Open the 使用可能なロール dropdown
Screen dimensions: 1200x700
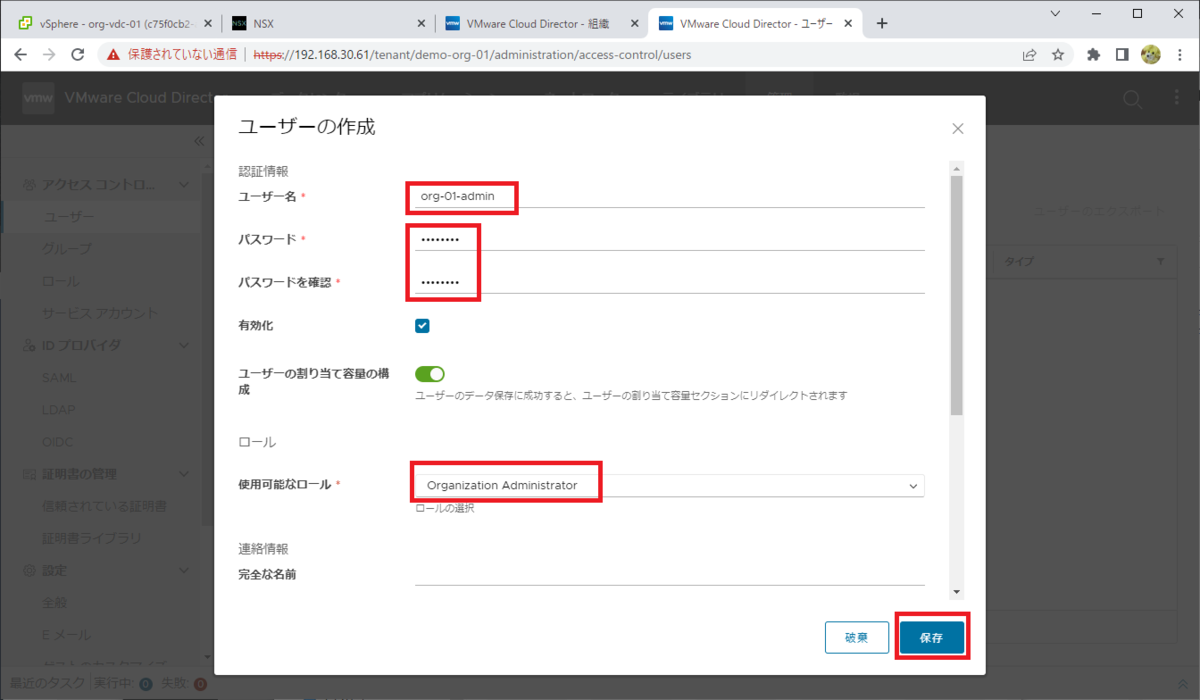coord(669,485)
